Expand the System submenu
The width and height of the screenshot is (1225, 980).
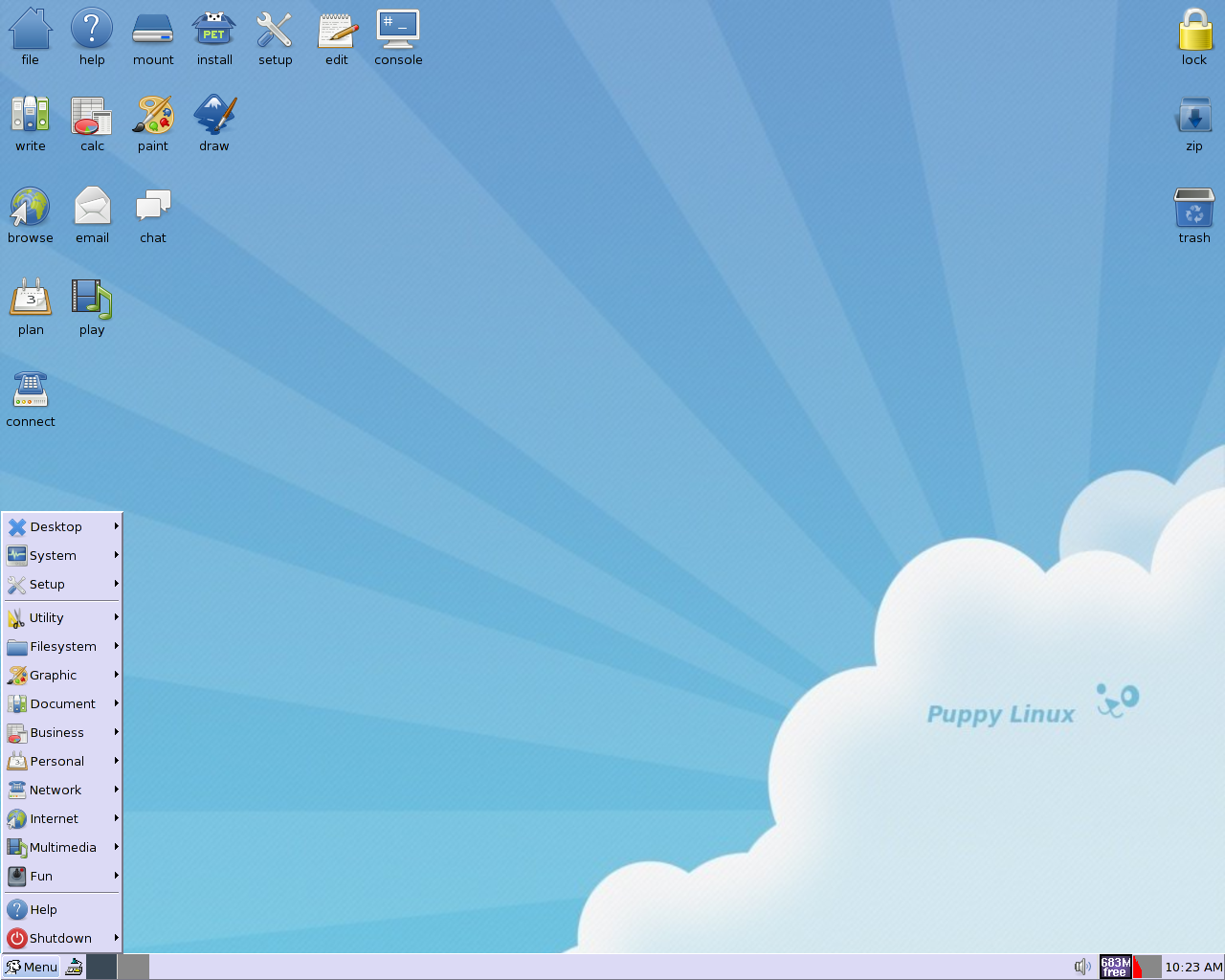point(62,555)
